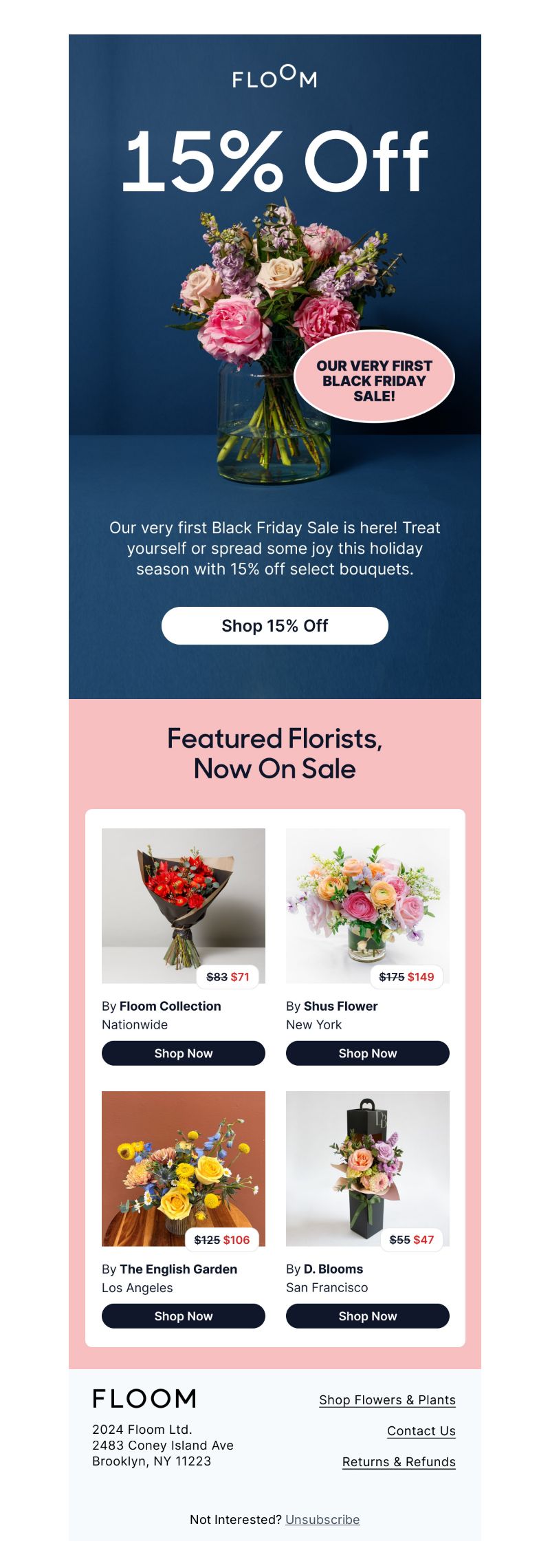Shop Now for Shus Flower bouquet
550x1568 pixels.
coord(368,1053)
